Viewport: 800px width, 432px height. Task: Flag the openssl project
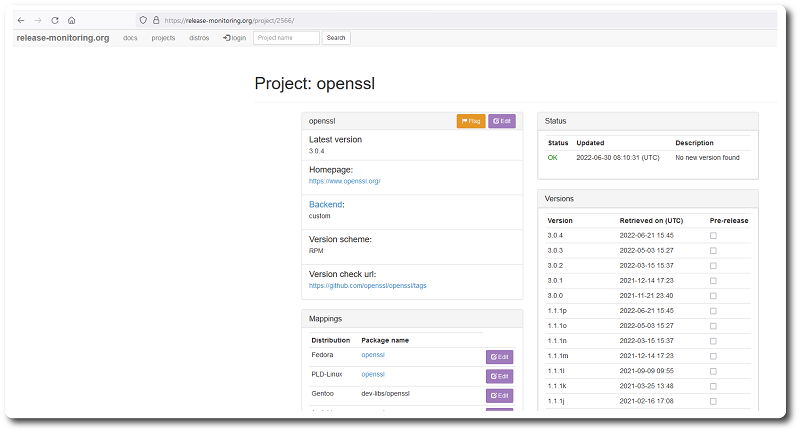(x=471, y=121)
